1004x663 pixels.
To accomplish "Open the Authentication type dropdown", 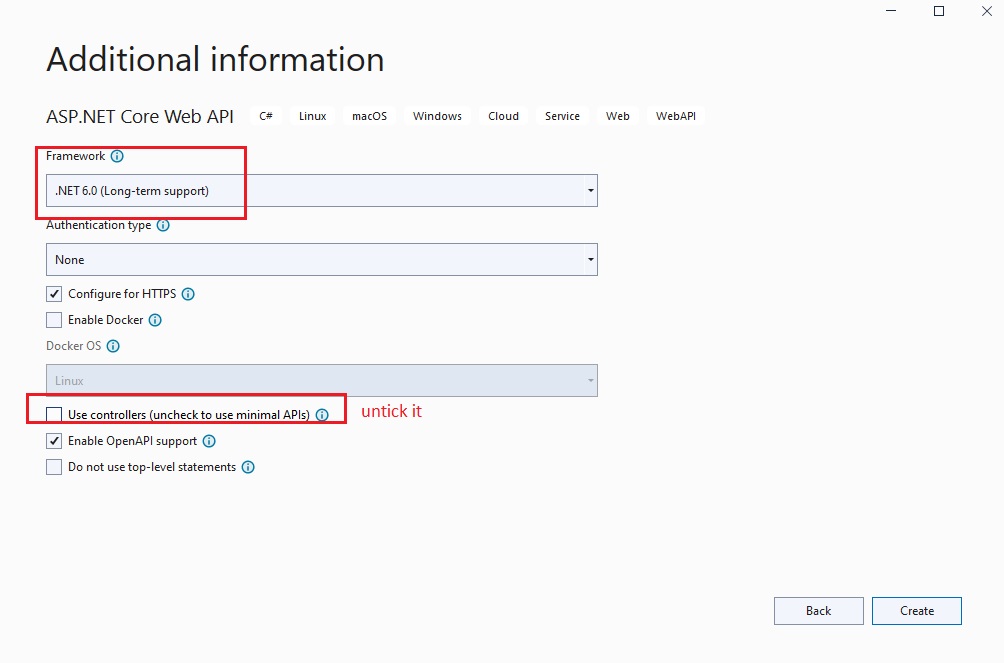I will pyautogui.click(x=321, y=259).
